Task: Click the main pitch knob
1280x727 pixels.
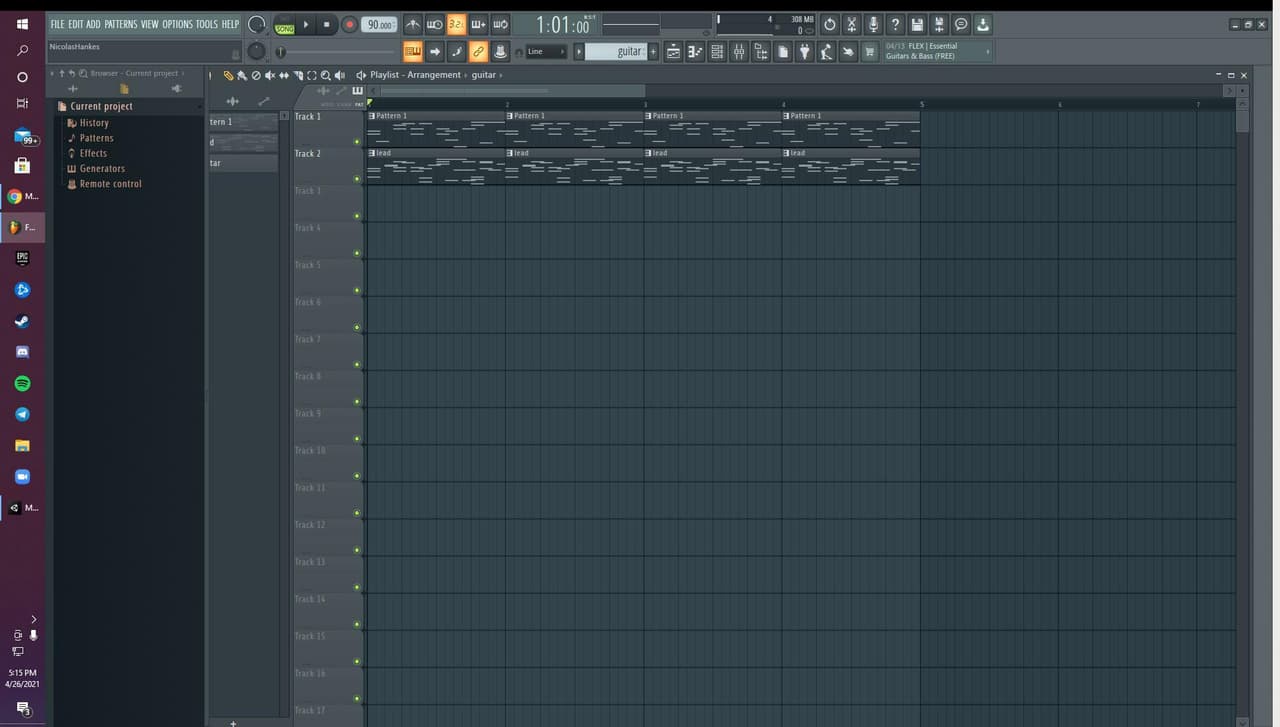Action: [x=256, y=51]
